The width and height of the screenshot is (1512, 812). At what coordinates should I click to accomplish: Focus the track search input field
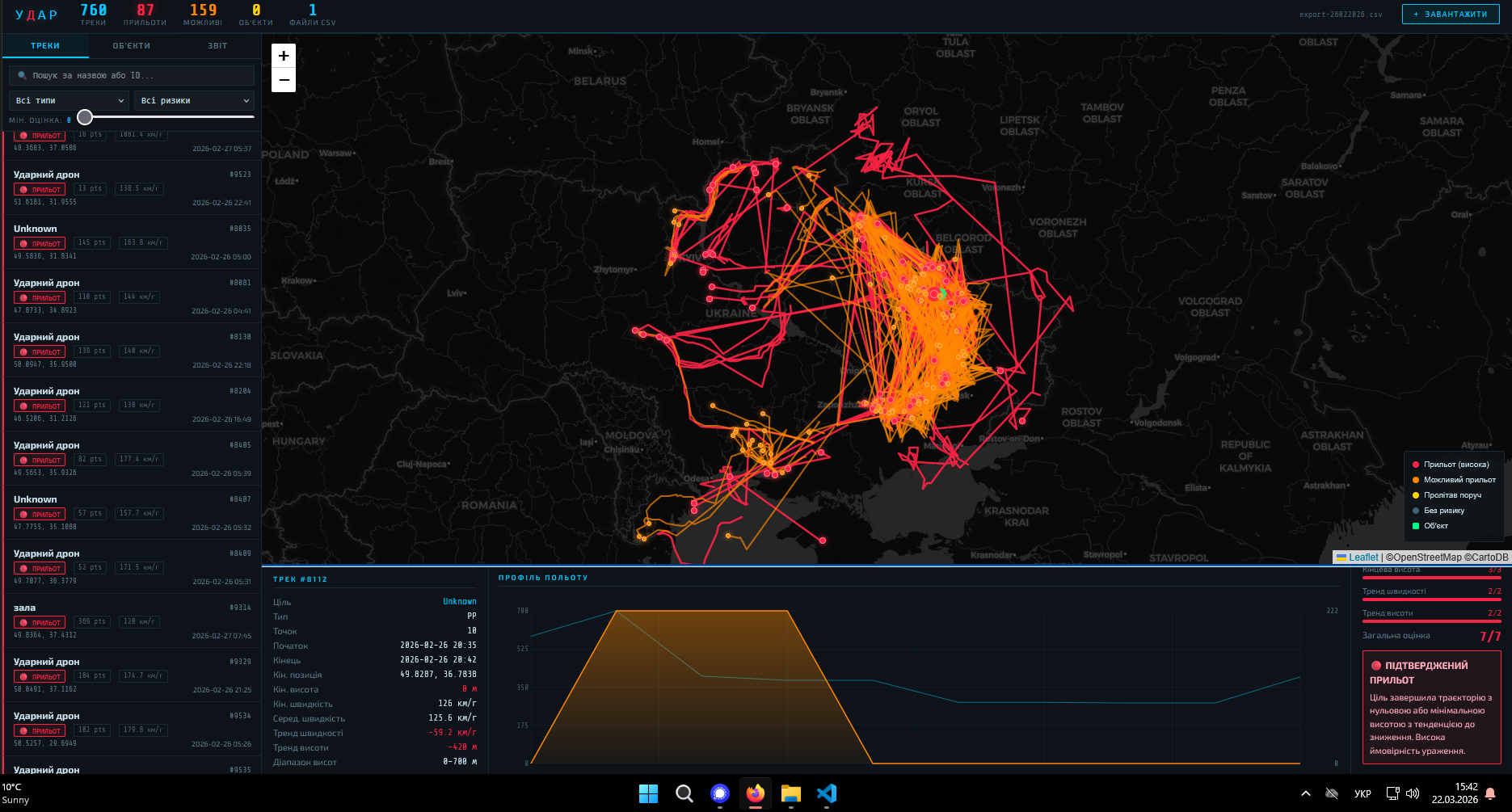132,75
